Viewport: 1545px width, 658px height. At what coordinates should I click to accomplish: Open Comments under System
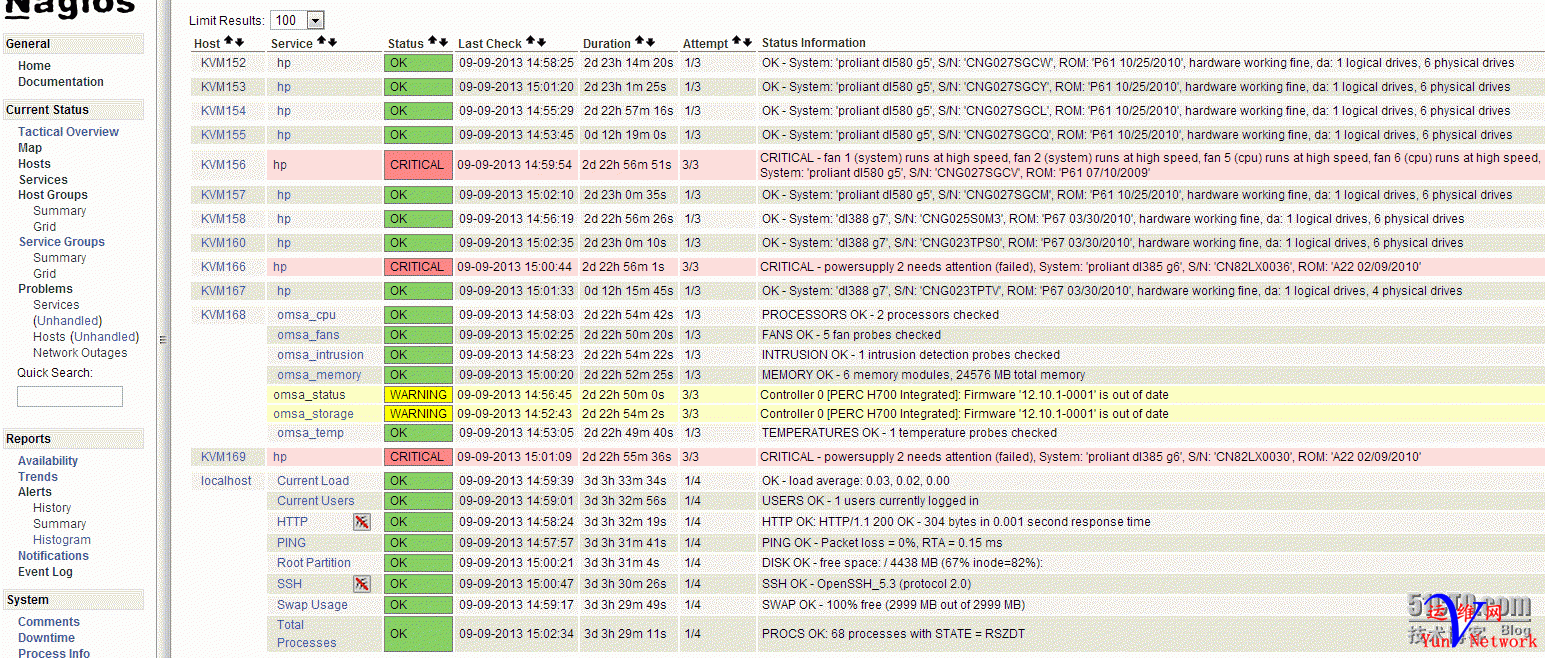pos(49,622)
